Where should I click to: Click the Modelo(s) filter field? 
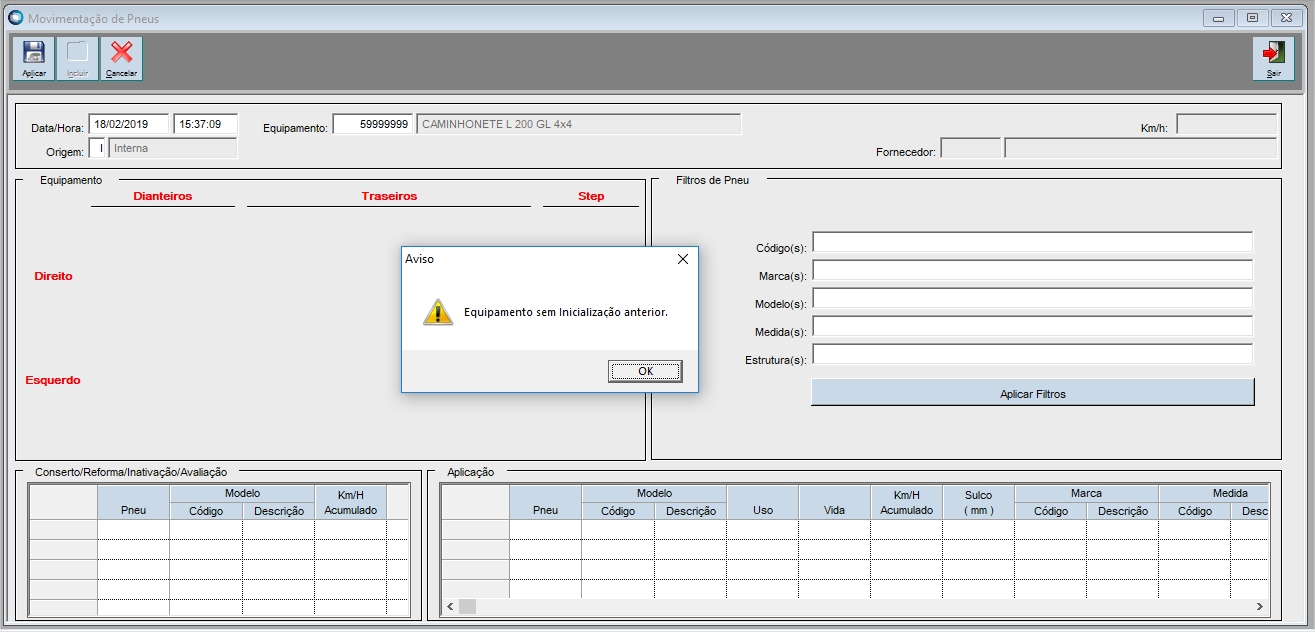[1033, 298]
